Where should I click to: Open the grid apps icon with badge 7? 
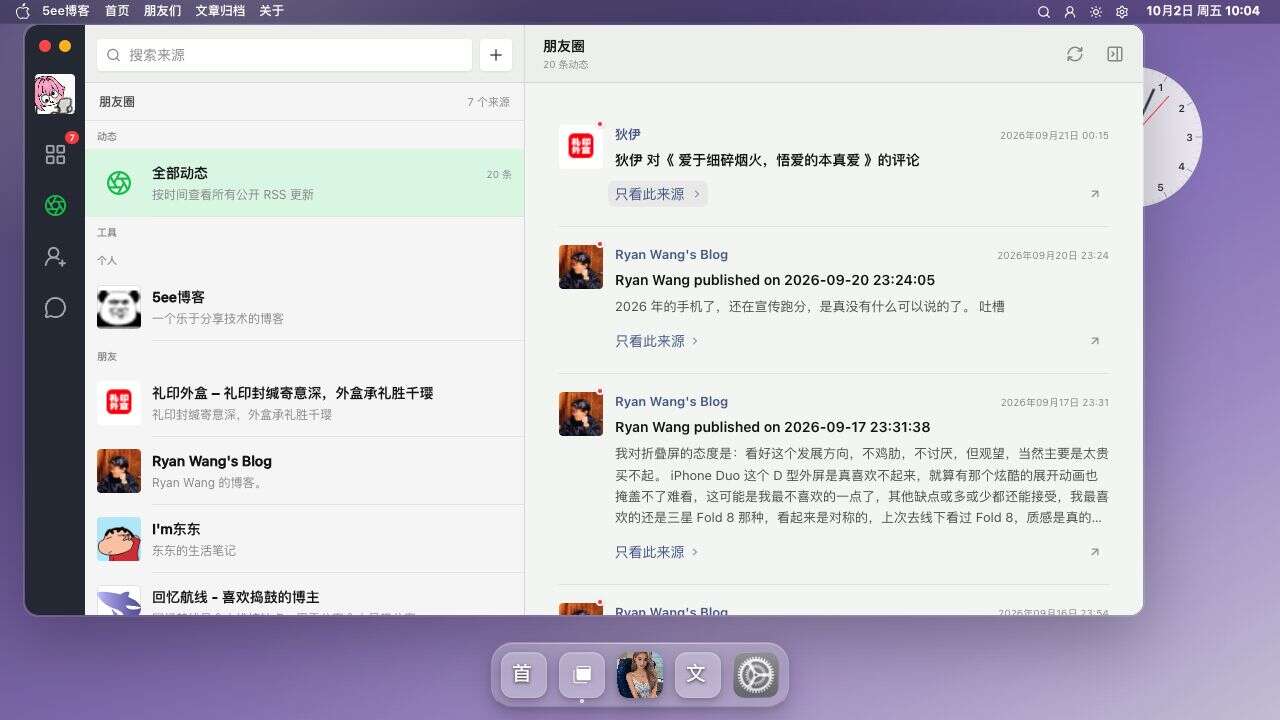click(x=55, y=154)
